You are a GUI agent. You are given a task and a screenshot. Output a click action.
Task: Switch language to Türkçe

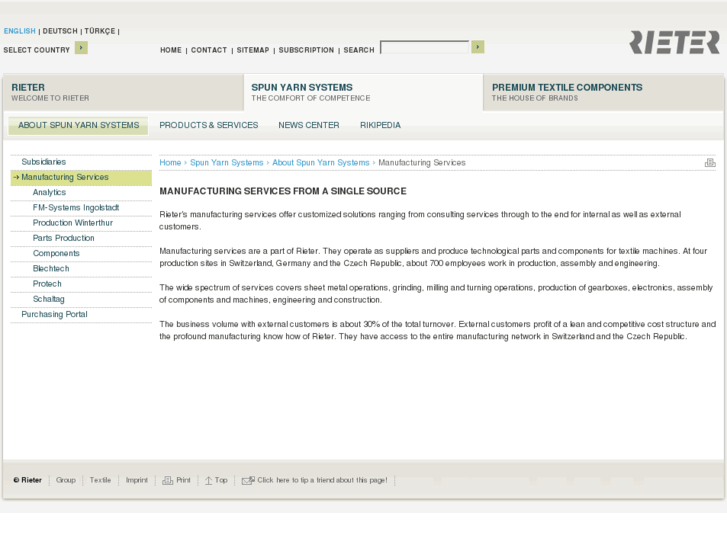pos(100,31)
